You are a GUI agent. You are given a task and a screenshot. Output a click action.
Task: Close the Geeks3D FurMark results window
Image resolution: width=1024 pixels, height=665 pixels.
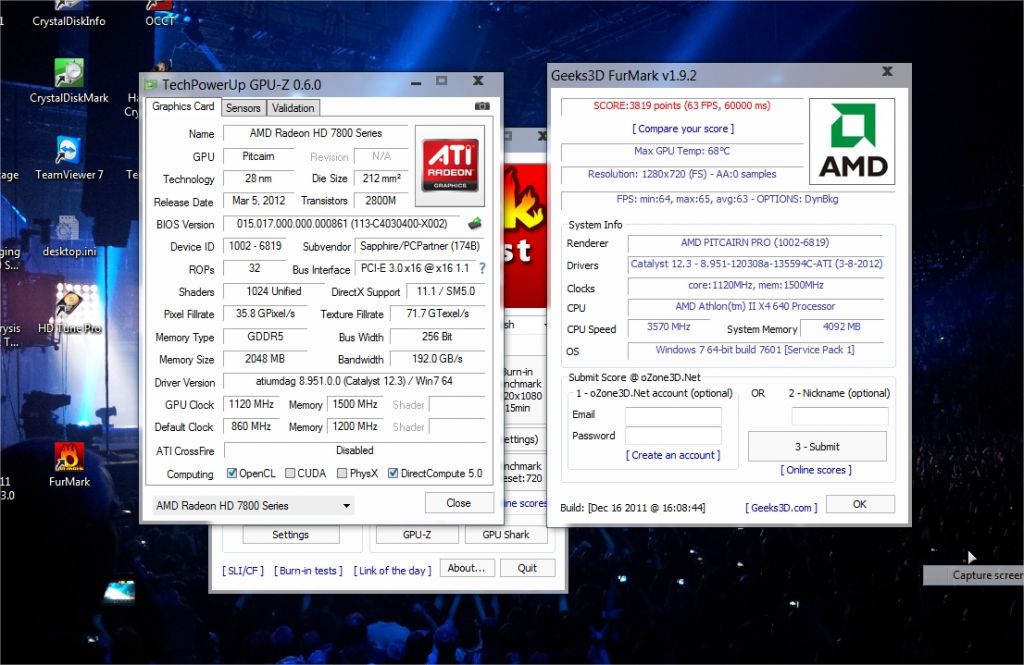click(888, 71)
